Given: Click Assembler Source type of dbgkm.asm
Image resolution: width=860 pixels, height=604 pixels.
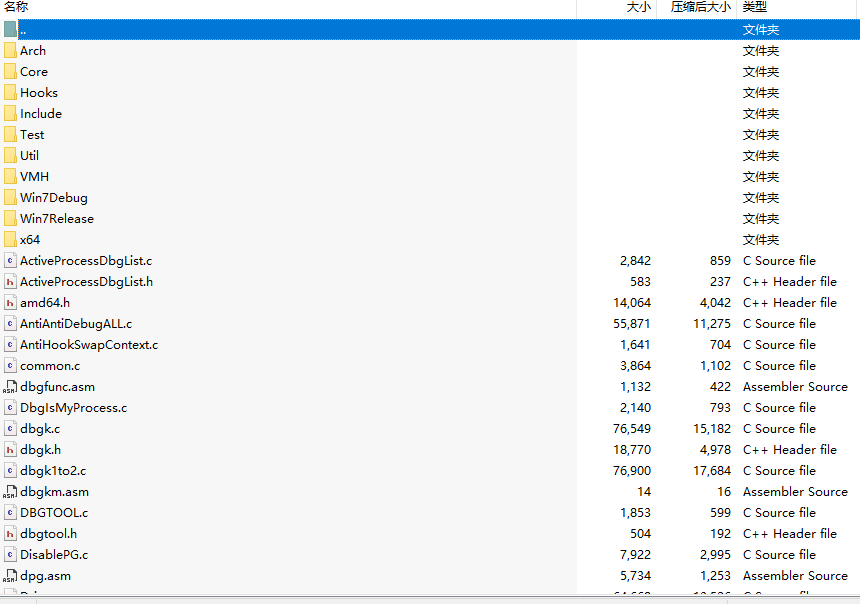Looking at the screenshot, I should (x=795, y=492).
